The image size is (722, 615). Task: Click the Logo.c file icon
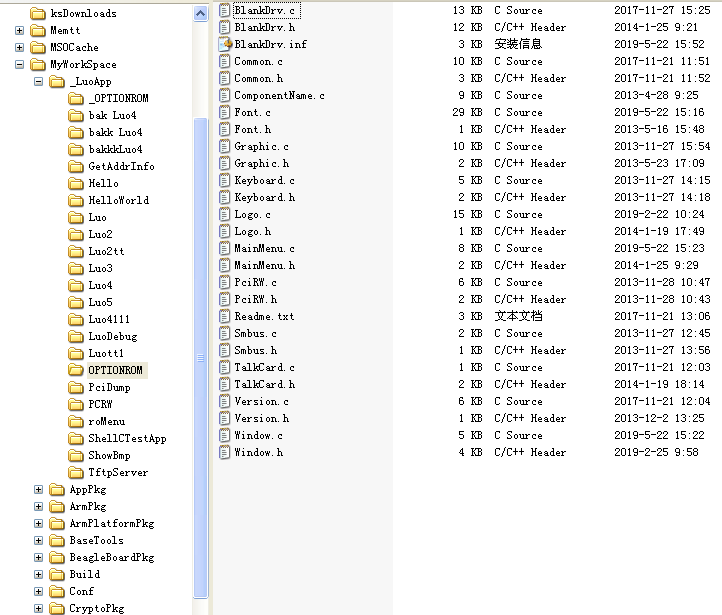224,215
